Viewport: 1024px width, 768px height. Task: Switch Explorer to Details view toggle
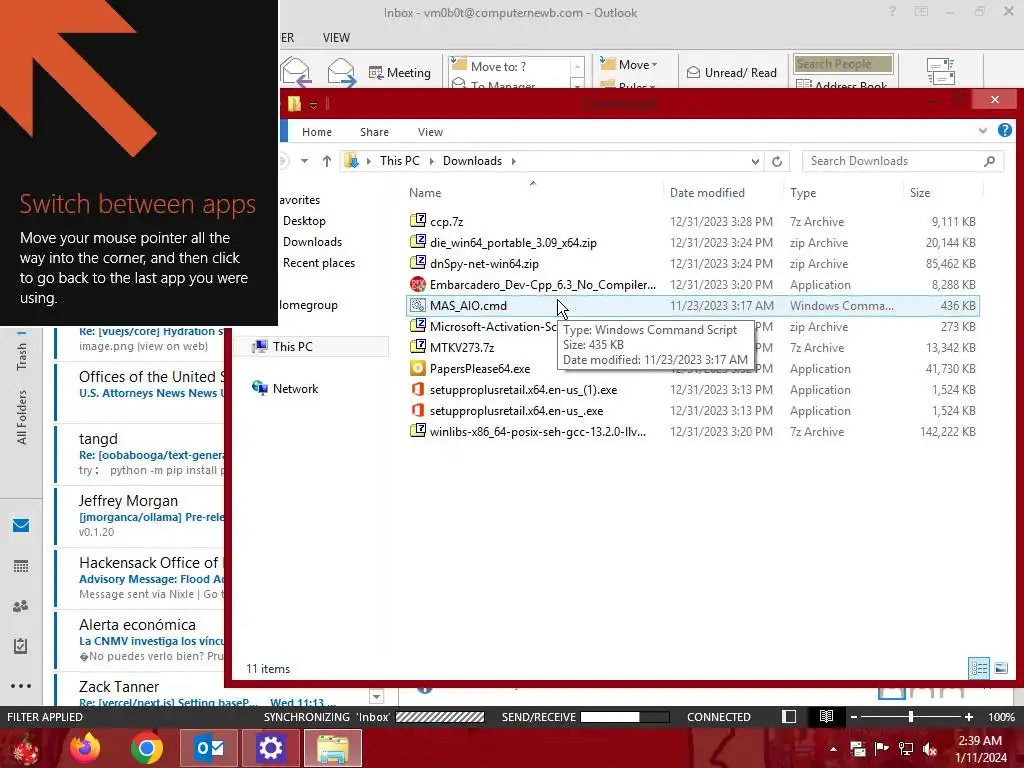pyautogui.click(x=979, y=667)
